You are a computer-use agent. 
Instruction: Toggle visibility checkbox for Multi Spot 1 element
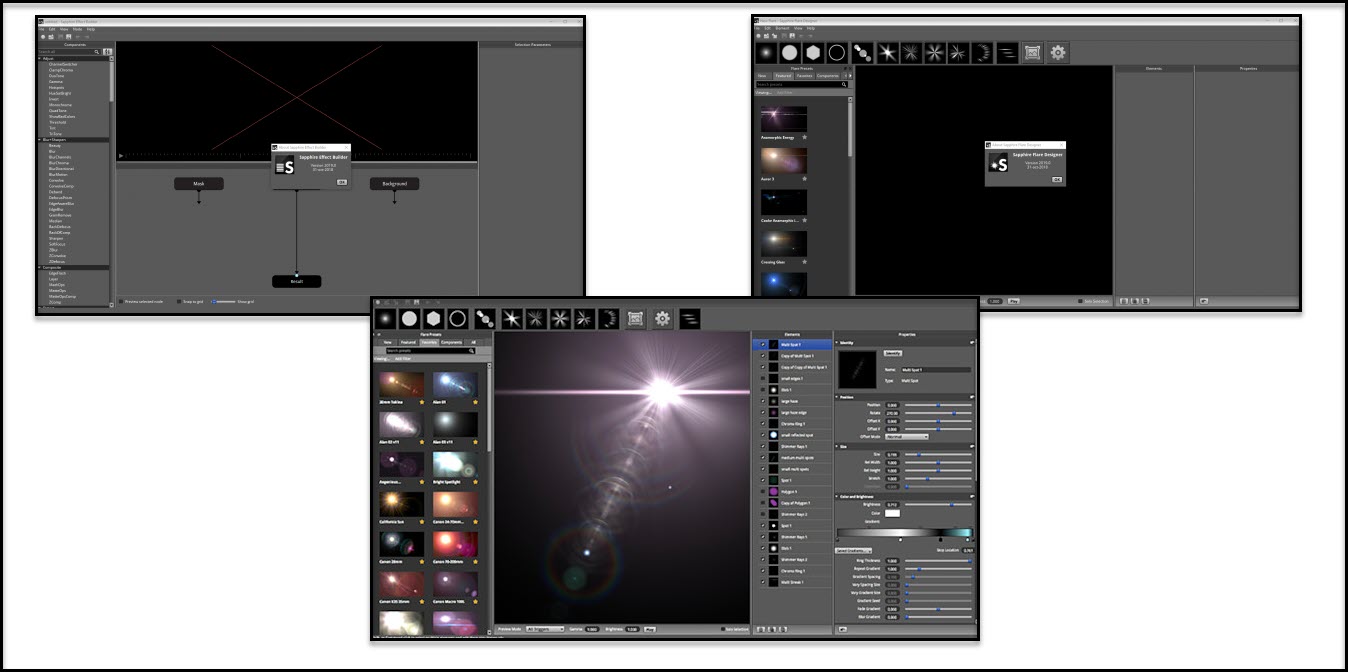click(x=762, y=344)
